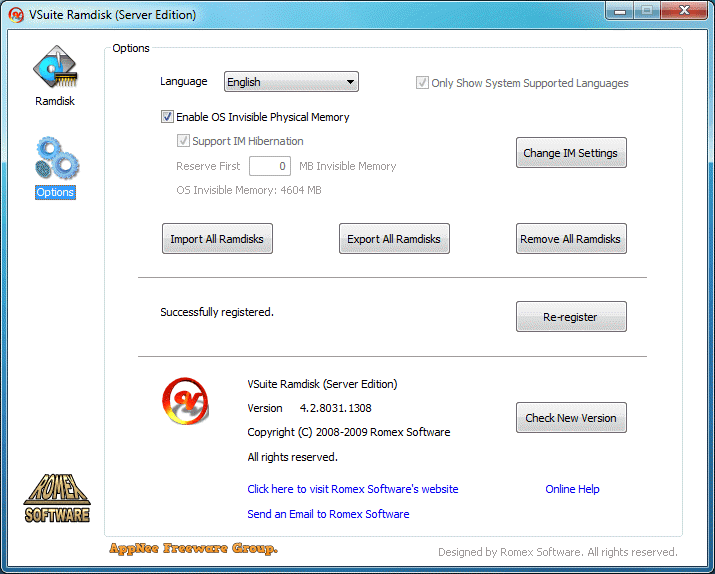Click the Re-register button
Screen dimensions: 715x574
coord(571,316)
